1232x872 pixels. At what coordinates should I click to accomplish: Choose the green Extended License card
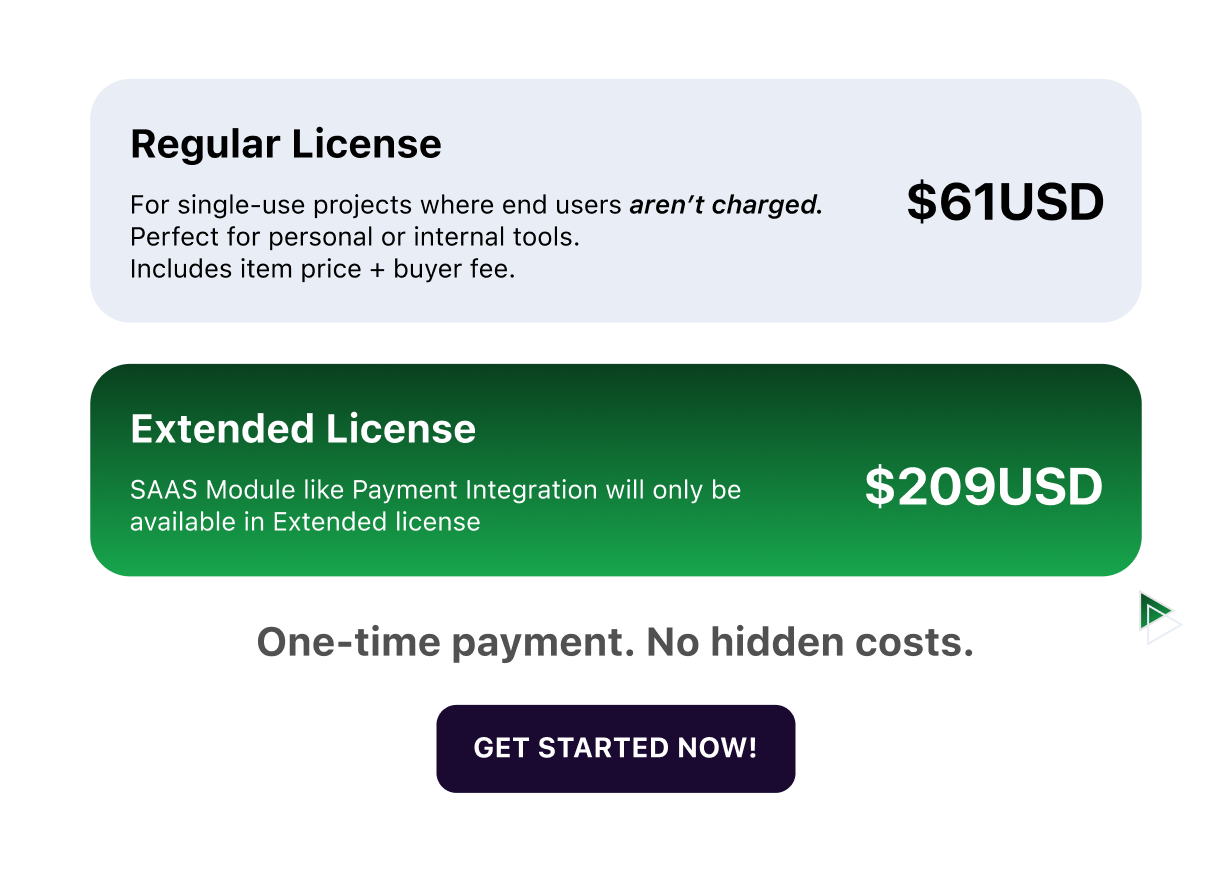click(616, 470)
